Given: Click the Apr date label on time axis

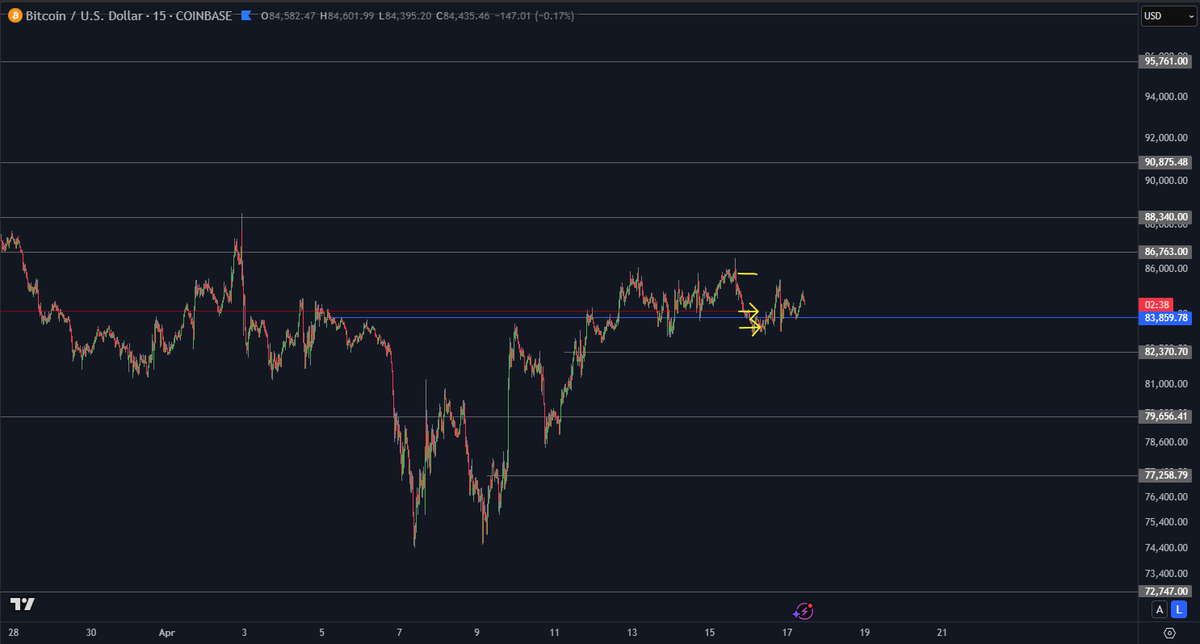Looking at the screenshot, I should coord(167,633).
